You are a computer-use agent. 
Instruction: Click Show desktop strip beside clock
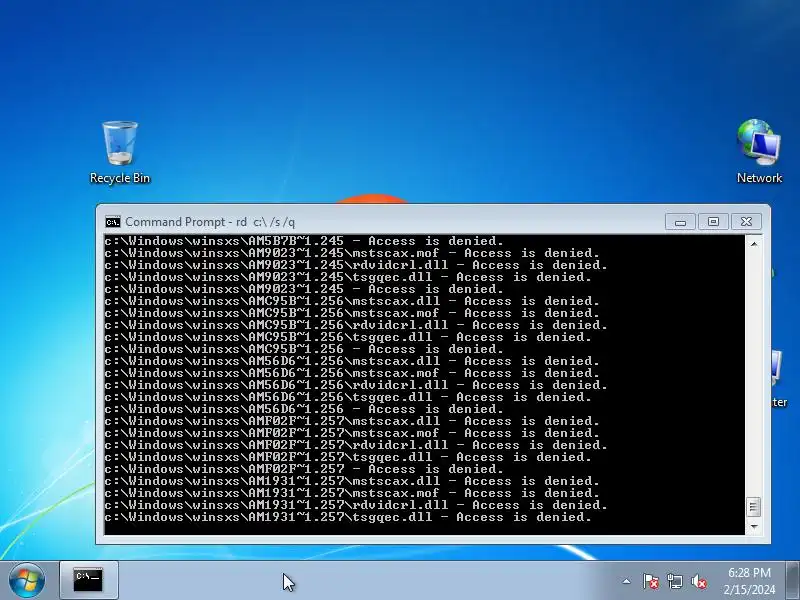click(793, 581)
